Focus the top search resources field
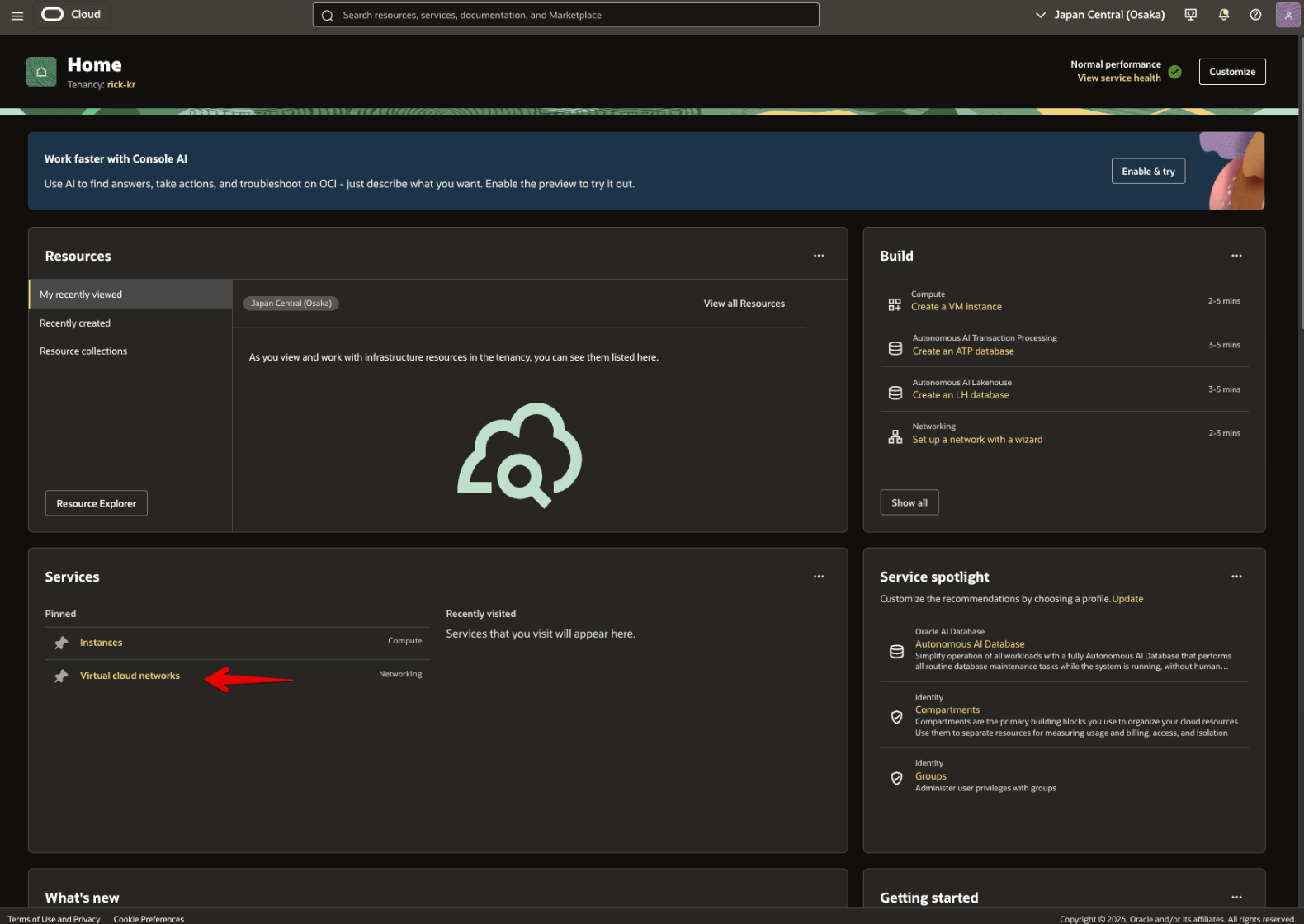1304x924 pixels. (x=566, y=15)
